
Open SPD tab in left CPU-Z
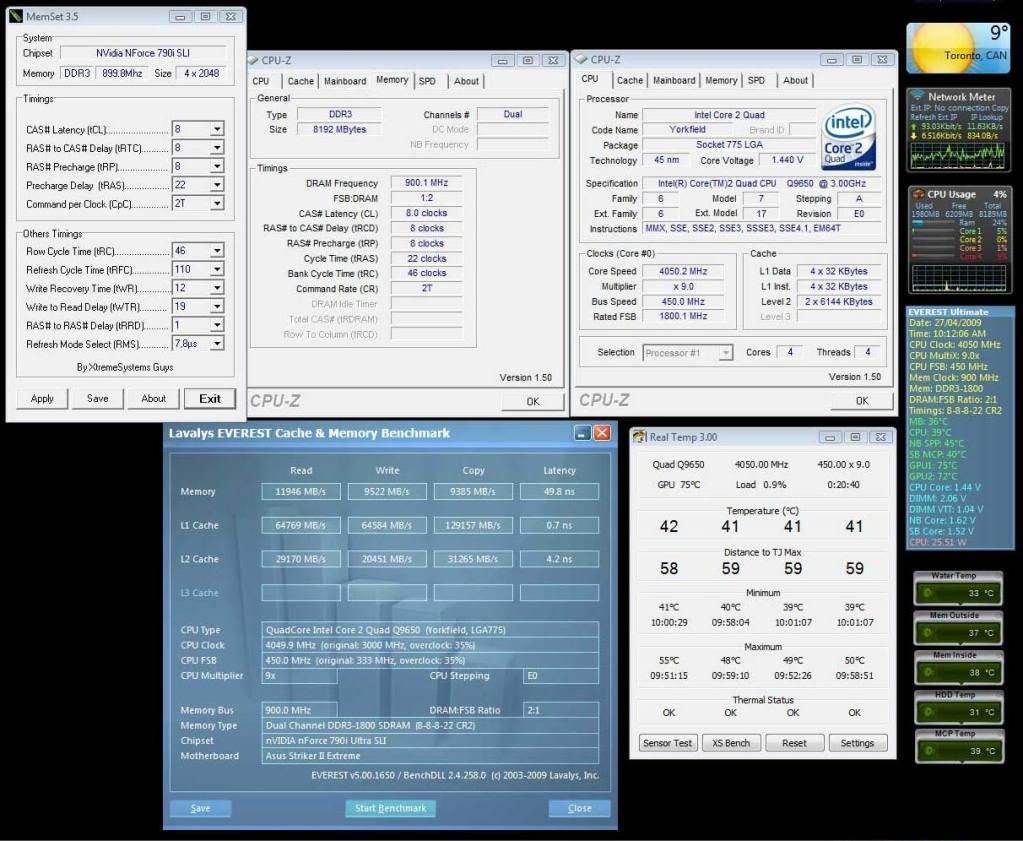(427, 81)
